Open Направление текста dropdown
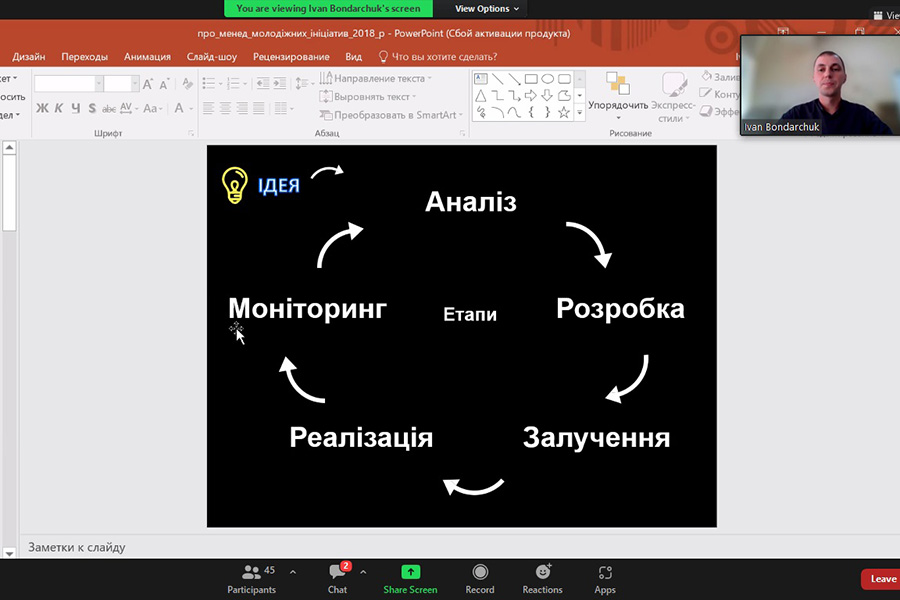The width and height of the screenshot is (900, 600). pos(375,78)
